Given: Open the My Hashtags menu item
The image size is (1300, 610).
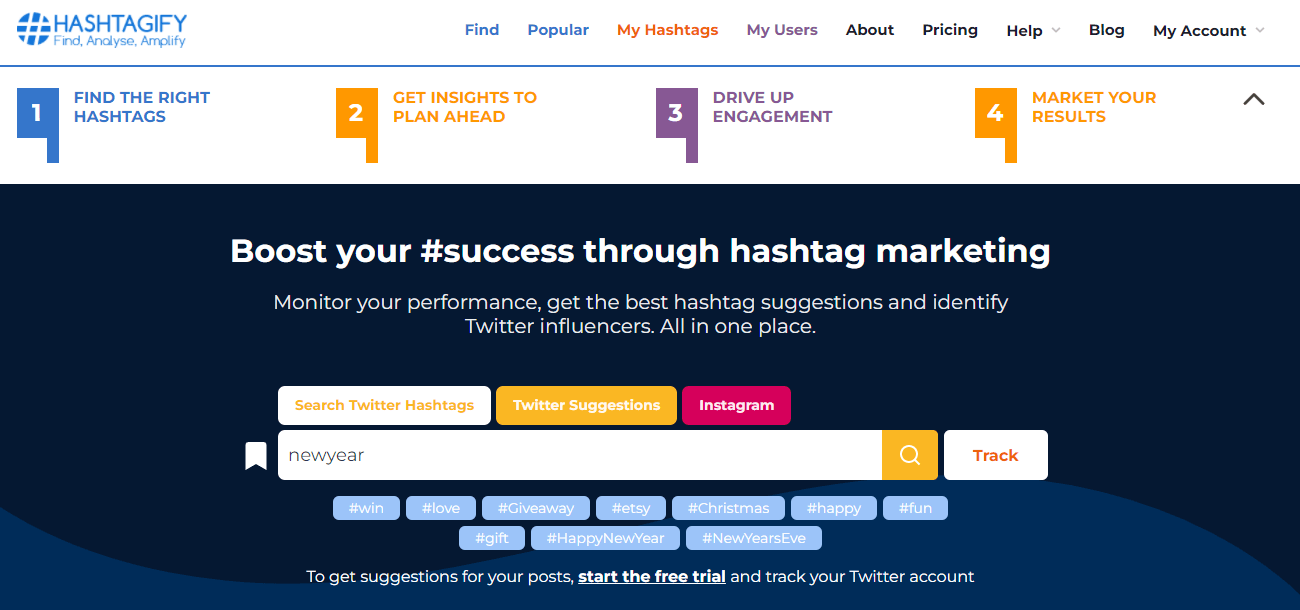Looking at the screenshot, I should 667,30.
